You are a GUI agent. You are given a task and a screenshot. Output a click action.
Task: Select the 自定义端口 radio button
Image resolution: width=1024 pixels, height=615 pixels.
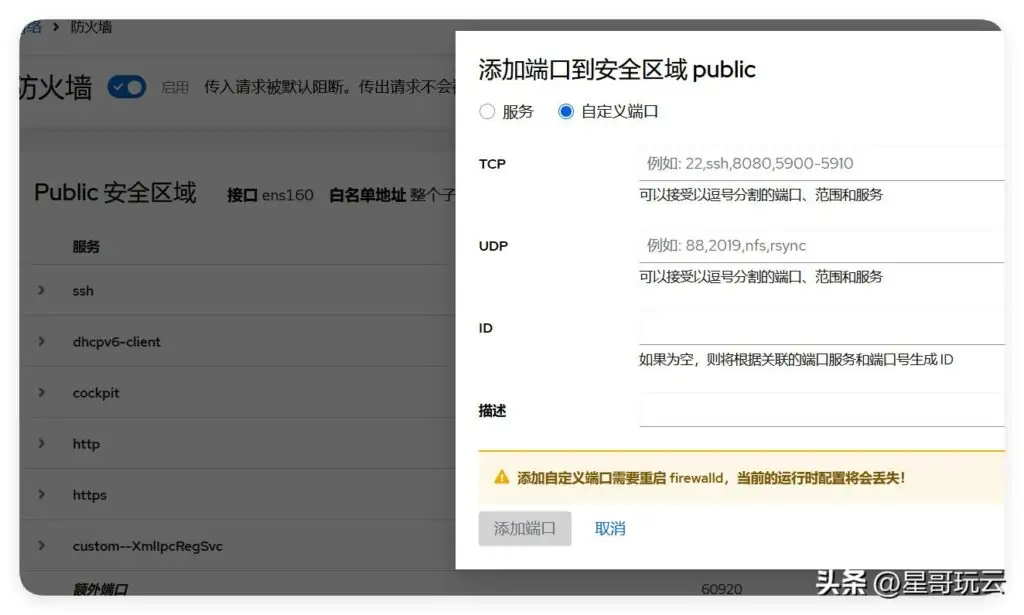coord(564,112)
